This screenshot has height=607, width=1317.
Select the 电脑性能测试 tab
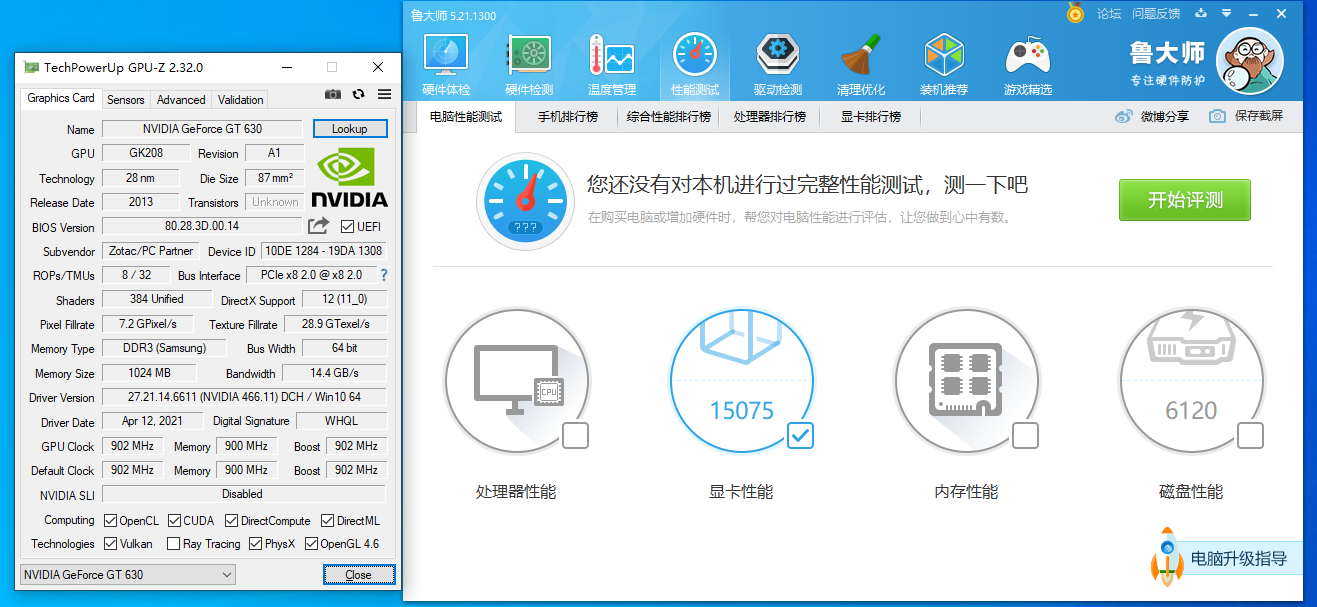pos(466,117)
